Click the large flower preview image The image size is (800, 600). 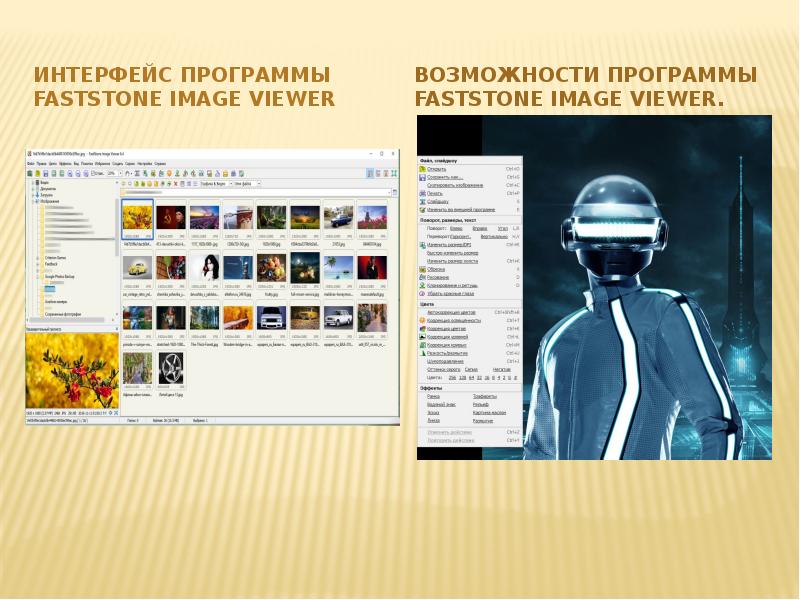click(72, 371)
